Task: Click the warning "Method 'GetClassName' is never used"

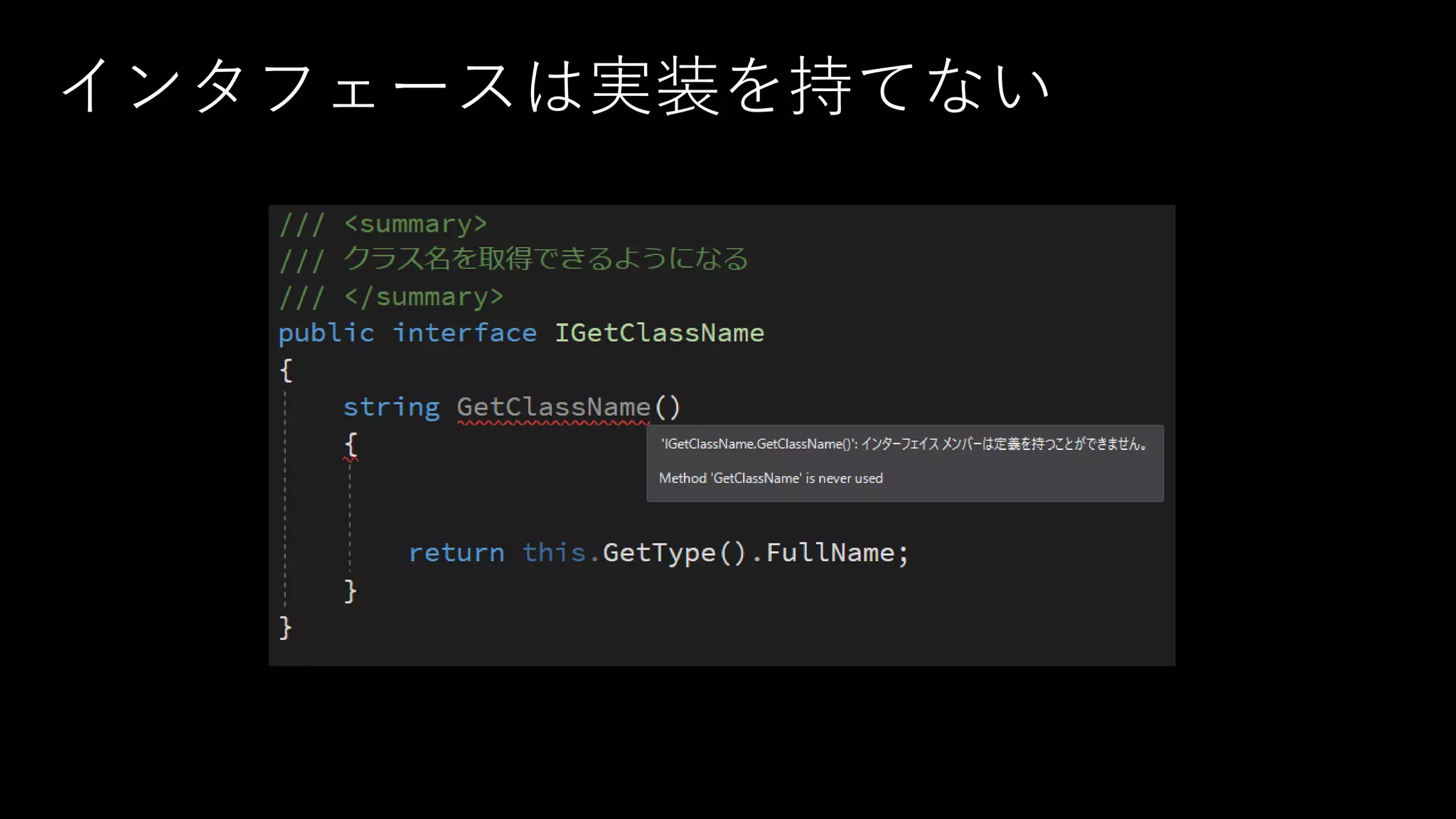Action: (771, 478)
